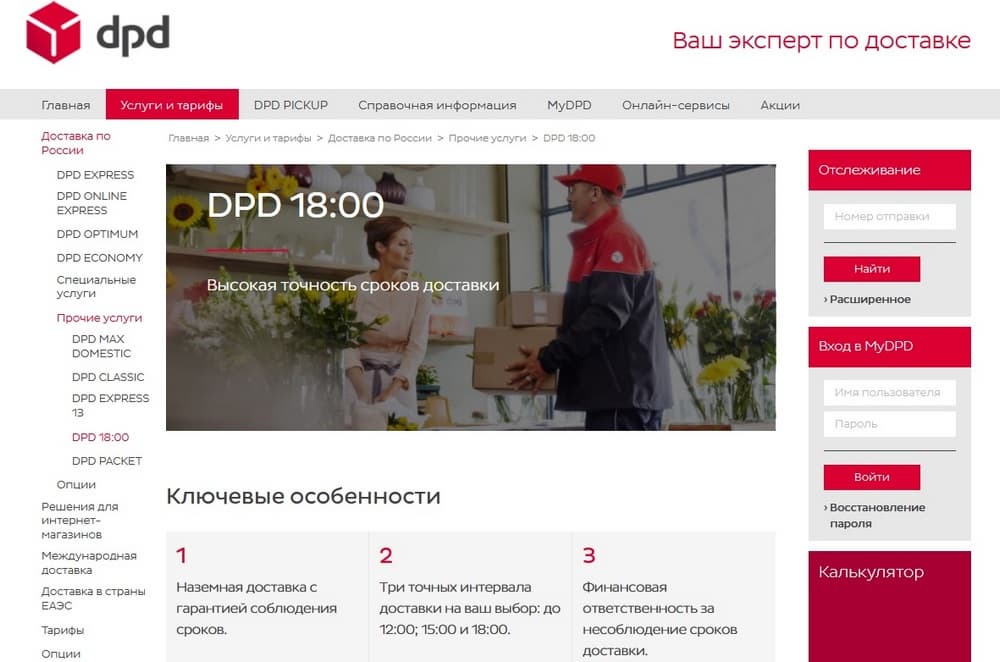1000x662 pixels.
Task: Click the Войти button
Action: pyautogui.click(x=872, y=477)
